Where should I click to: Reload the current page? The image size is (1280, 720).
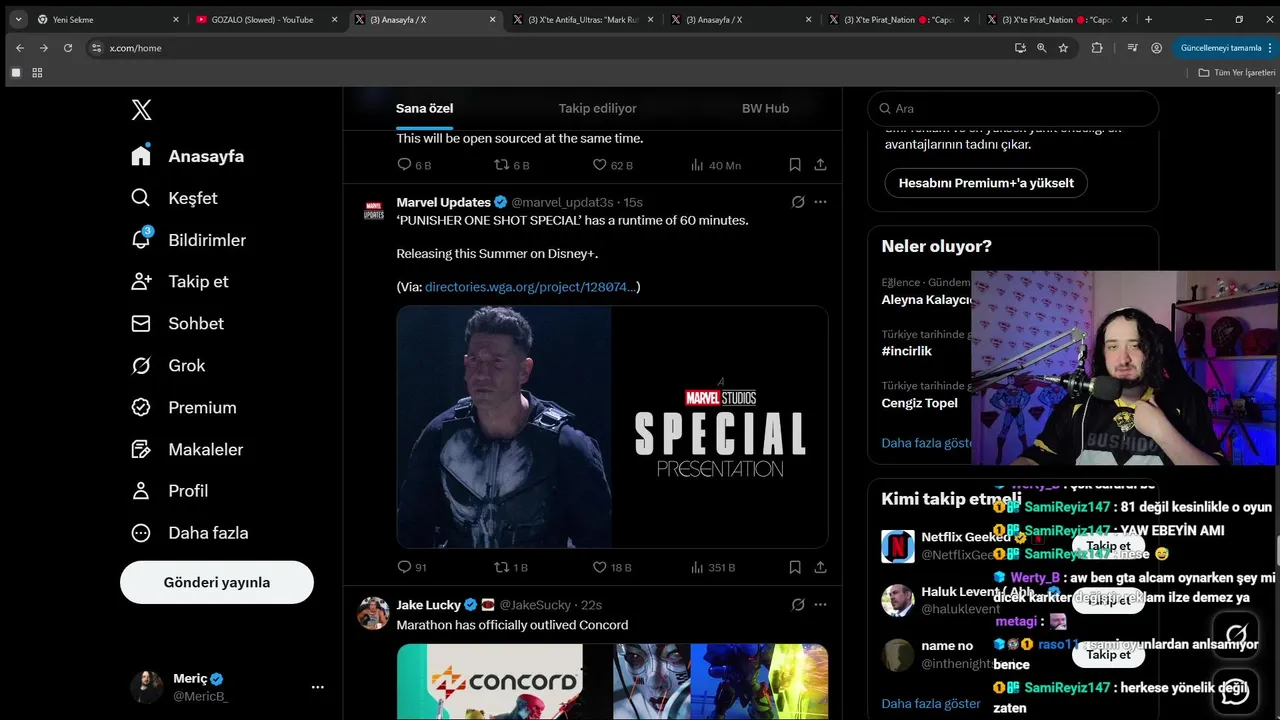point(68,48)
